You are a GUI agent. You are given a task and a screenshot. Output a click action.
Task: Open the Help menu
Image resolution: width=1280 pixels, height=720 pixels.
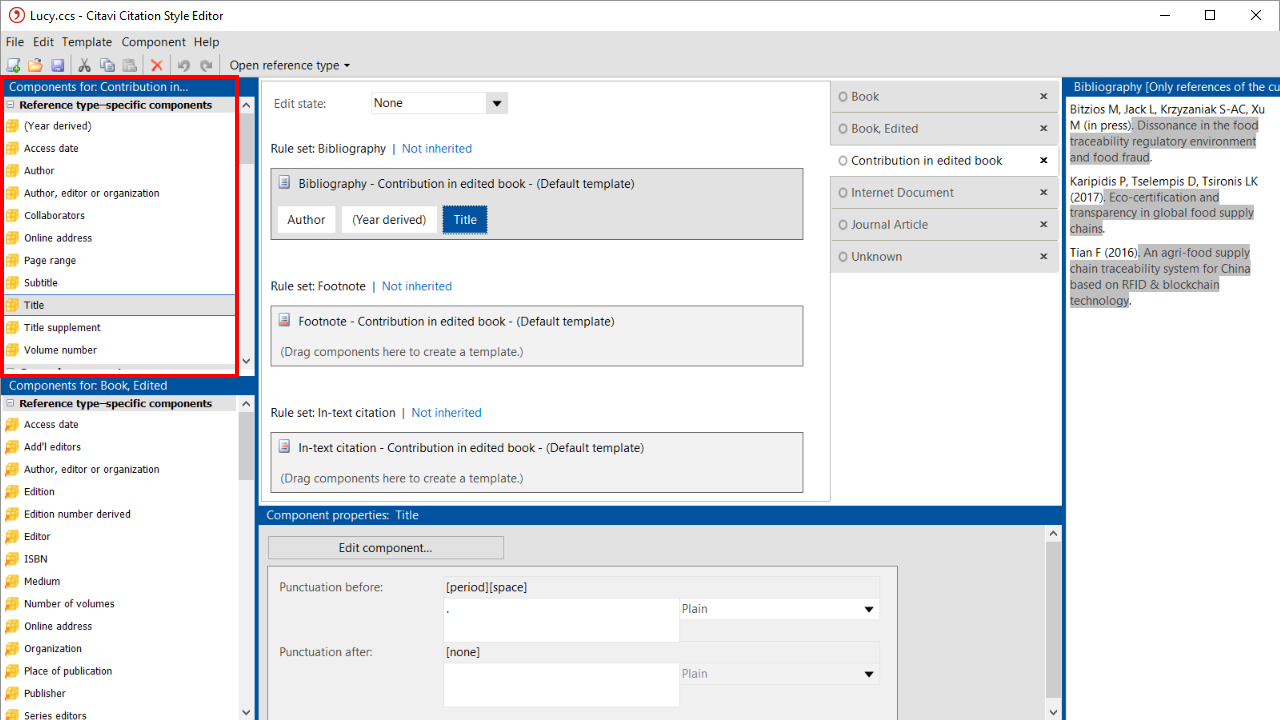[x=207, y=42]
